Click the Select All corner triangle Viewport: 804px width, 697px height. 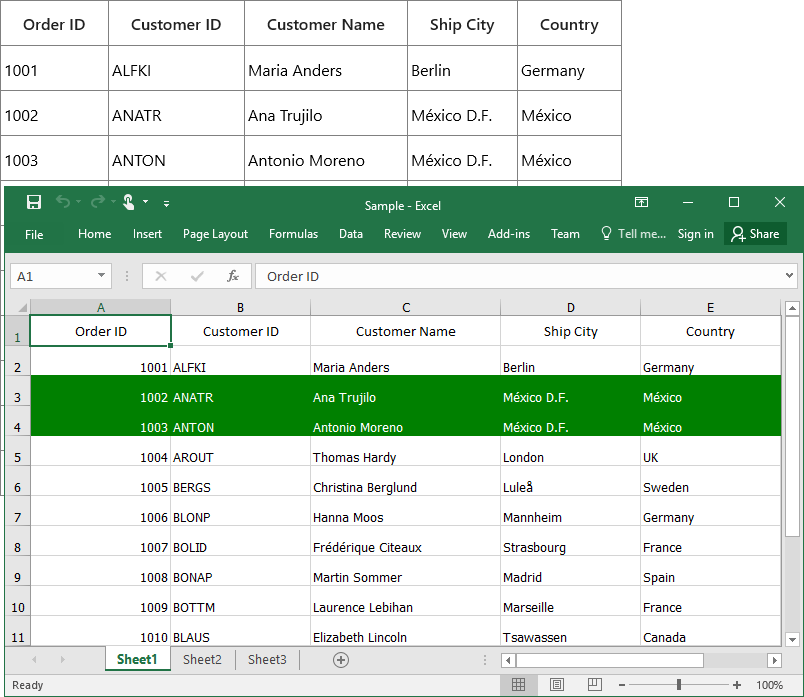click(x=23, y=308)
